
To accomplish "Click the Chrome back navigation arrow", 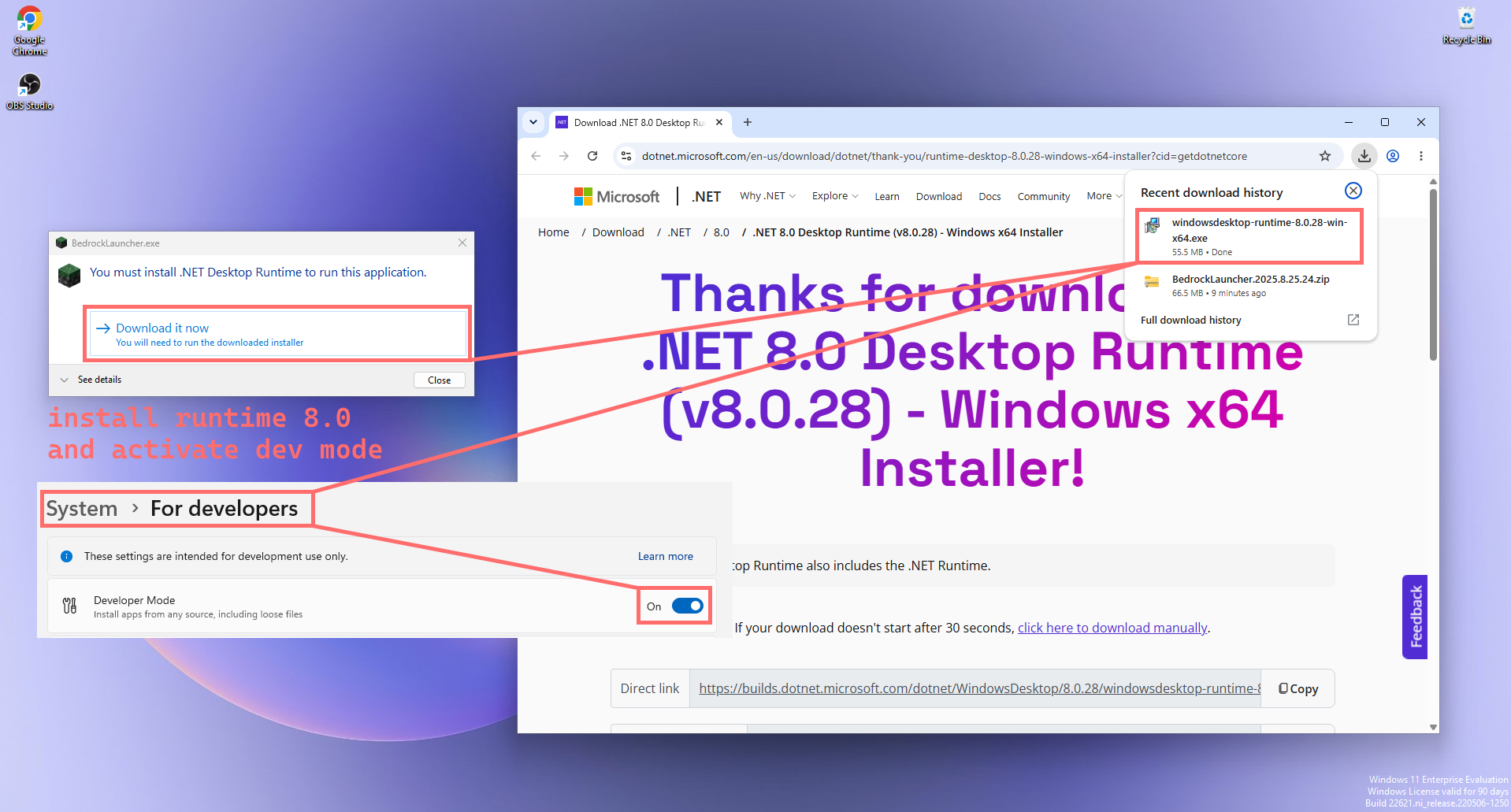I will [x=536, y=156].
